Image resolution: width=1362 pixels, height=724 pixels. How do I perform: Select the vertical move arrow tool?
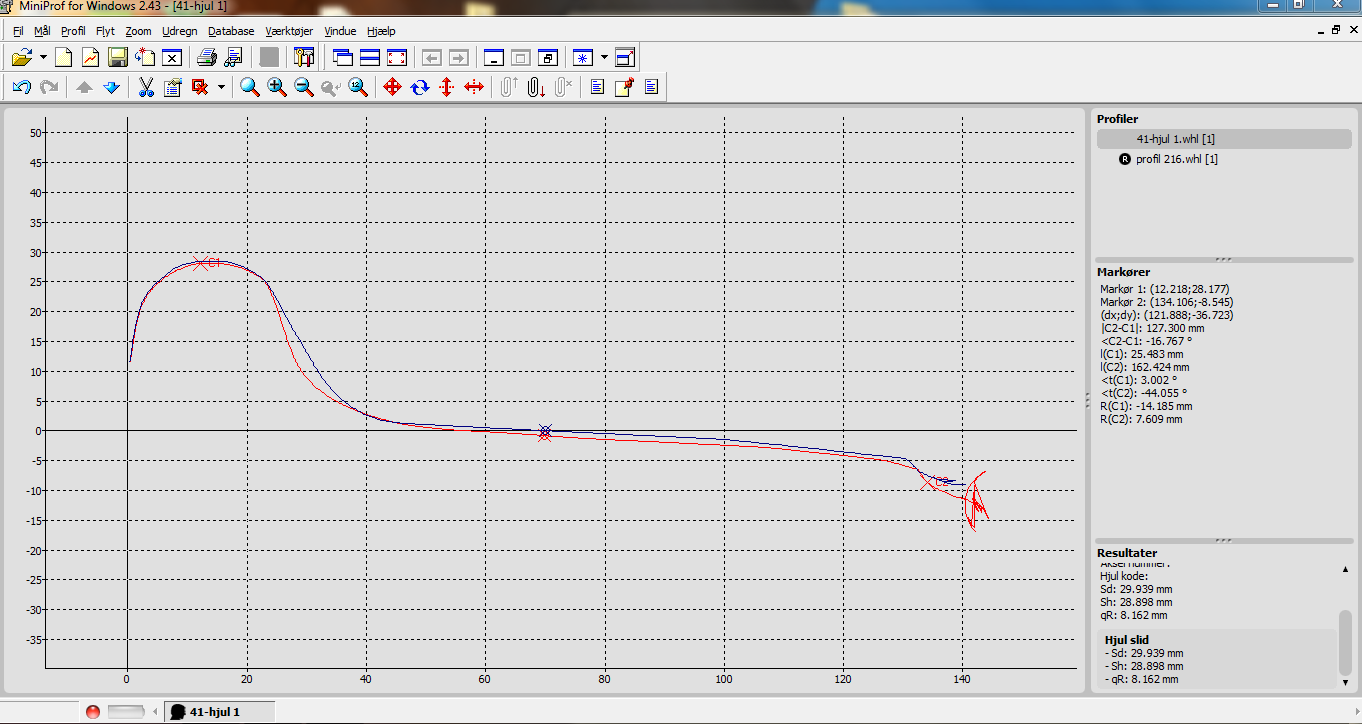click(447, 87)
